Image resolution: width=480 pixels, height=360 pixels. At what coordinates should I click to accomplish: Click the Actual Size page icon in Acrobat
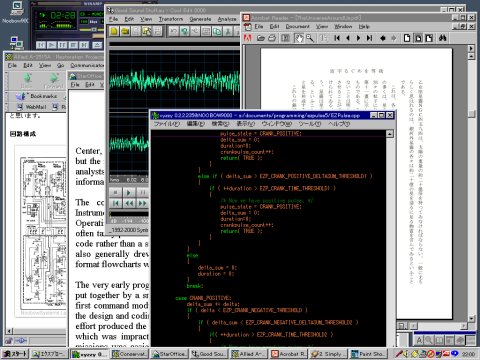pos(407,38)
